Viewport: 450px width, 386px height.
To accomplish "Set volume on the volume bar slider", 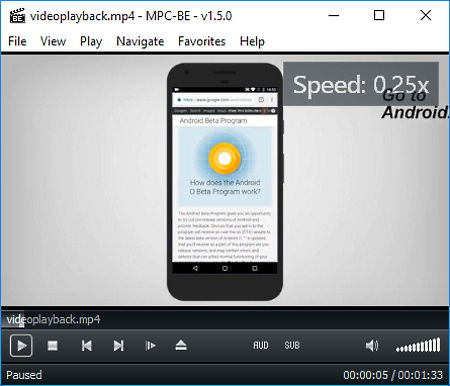I will pos(418,345).
